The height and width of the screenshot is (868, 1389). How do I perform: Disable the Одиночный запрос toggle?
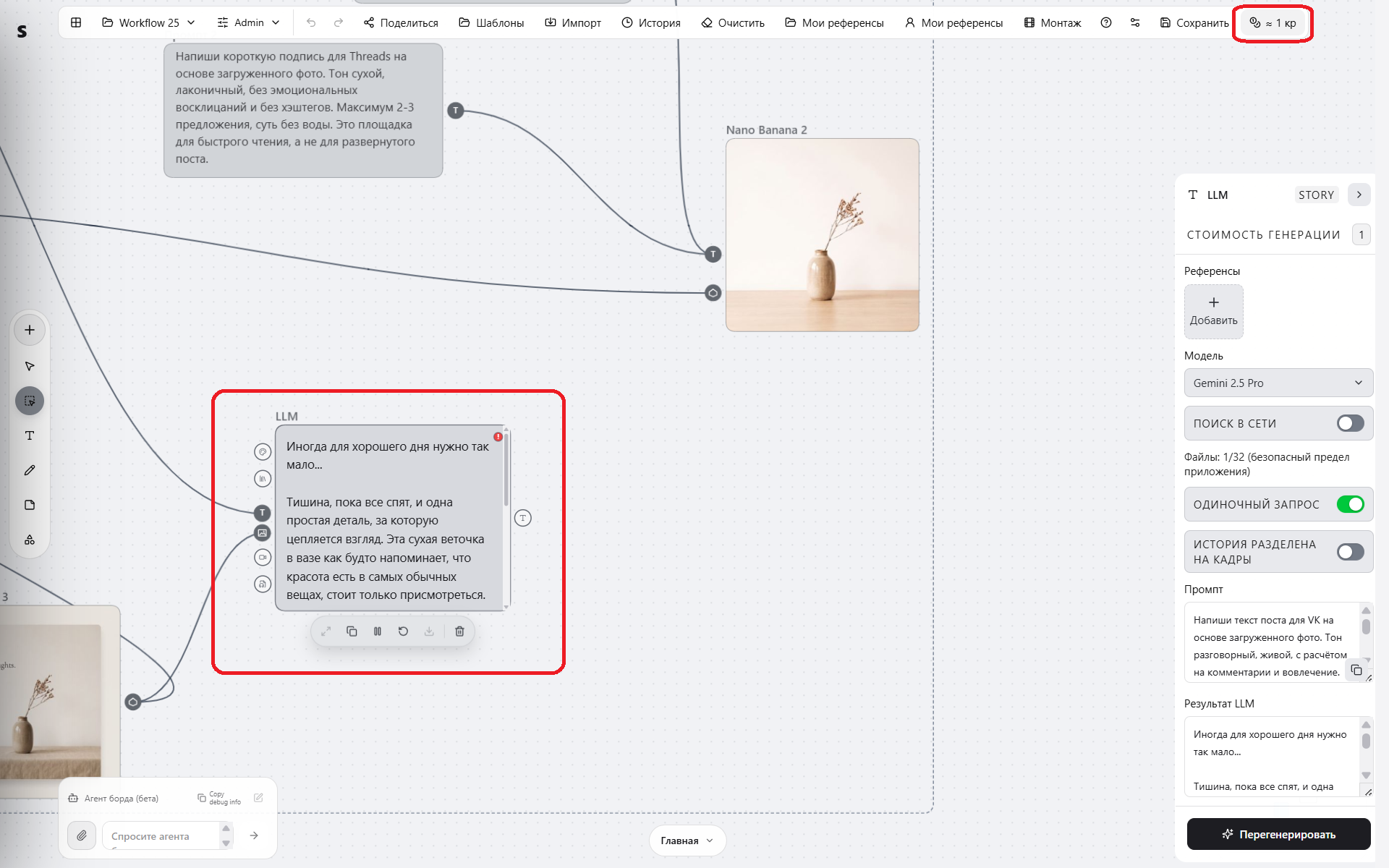(x=1350, y=504)
